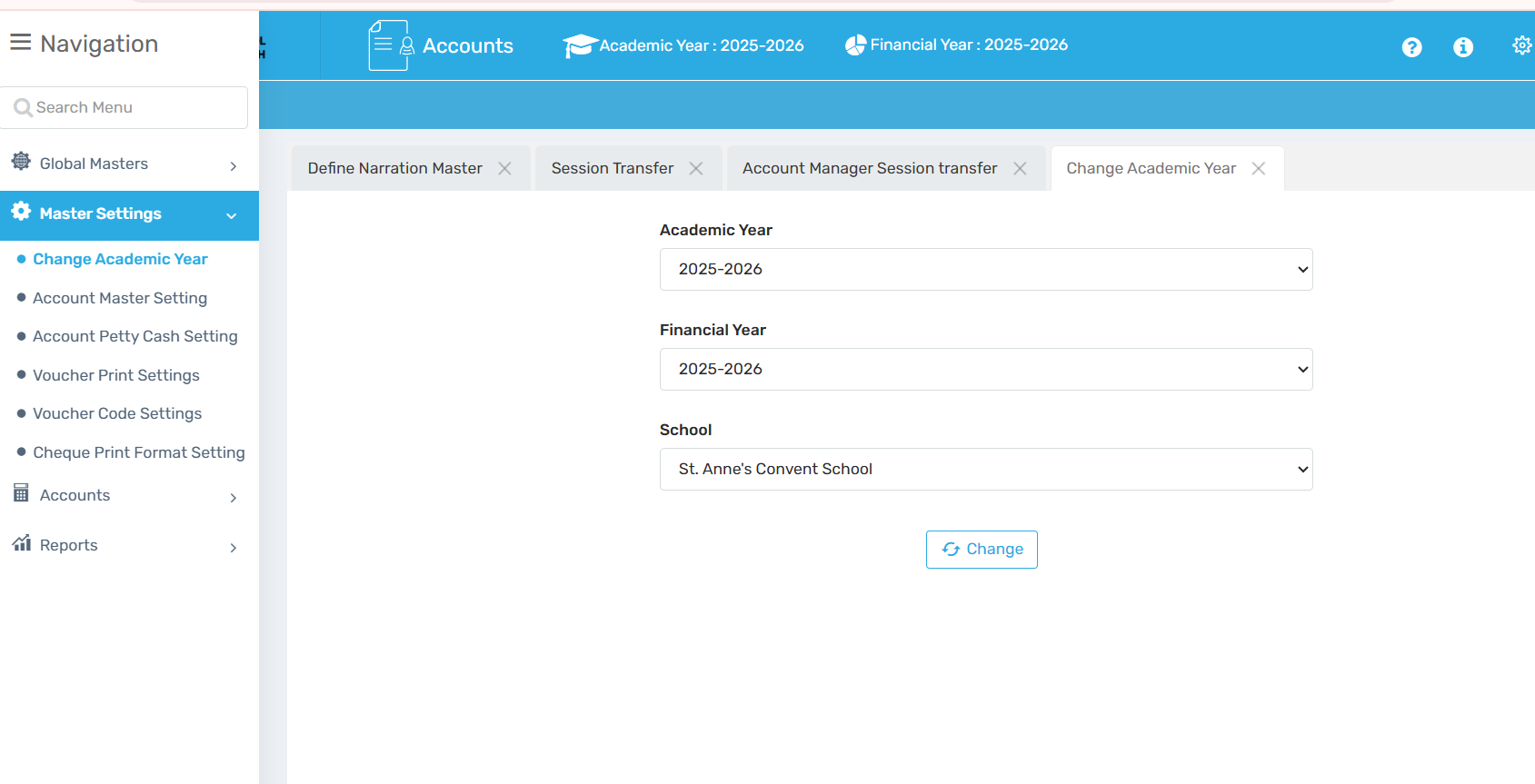Close the Session Transfer tab
The height and width of the screenshot is (784, 1535).
point(696,168)
